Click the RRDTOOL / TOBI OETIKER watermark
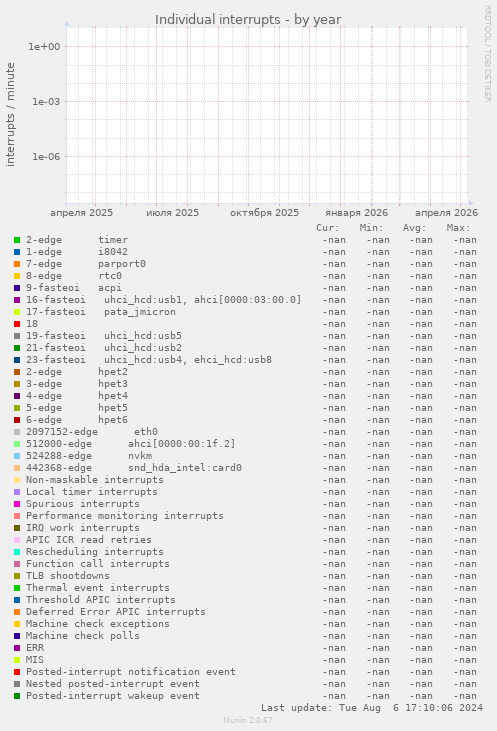This screenshot has height=731, width=497. click(x=487, y=54)
